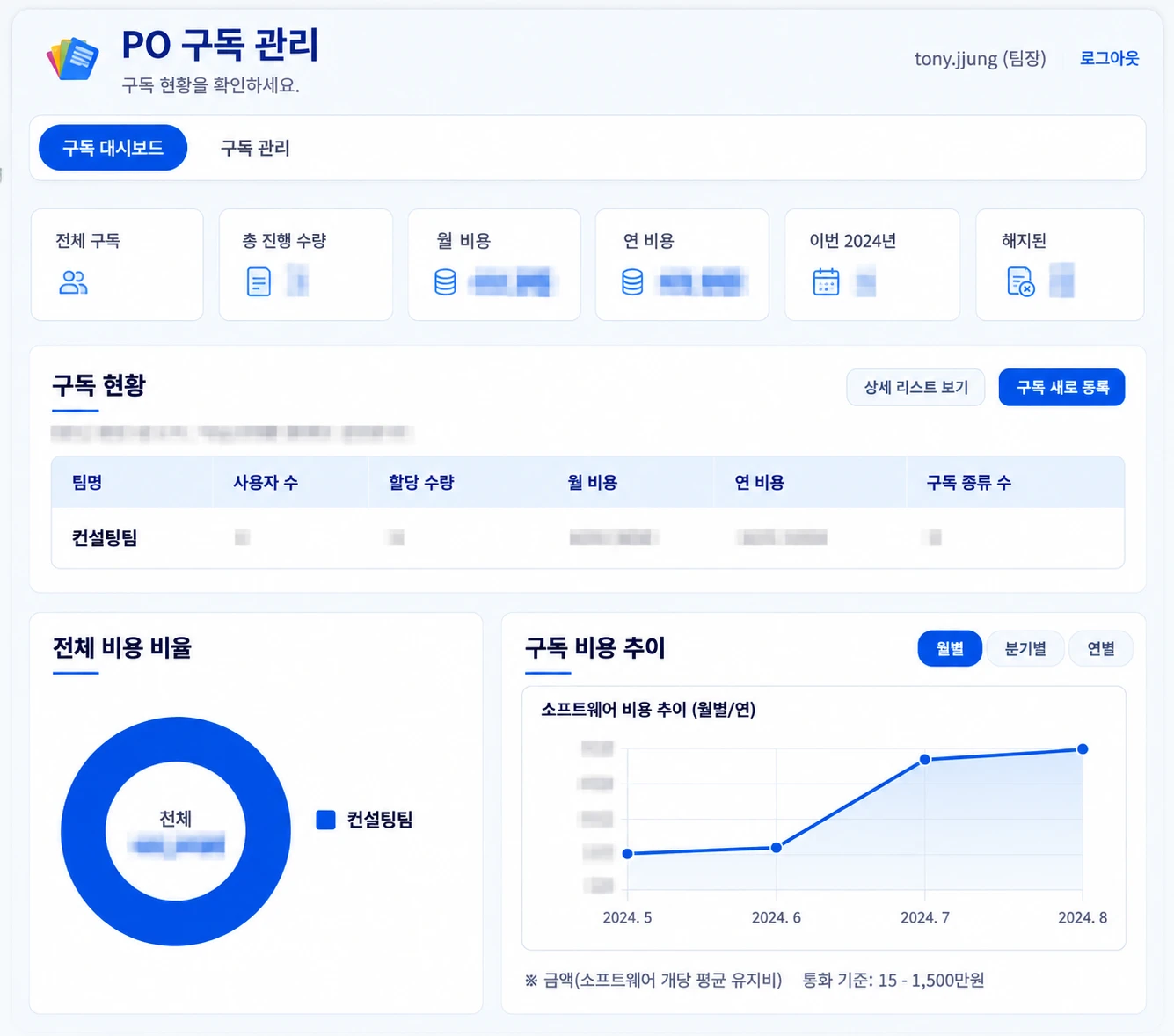Click the 2024. 5 data point on chart
Viewport: 1174px width, 1036px height.
[627, 853]
